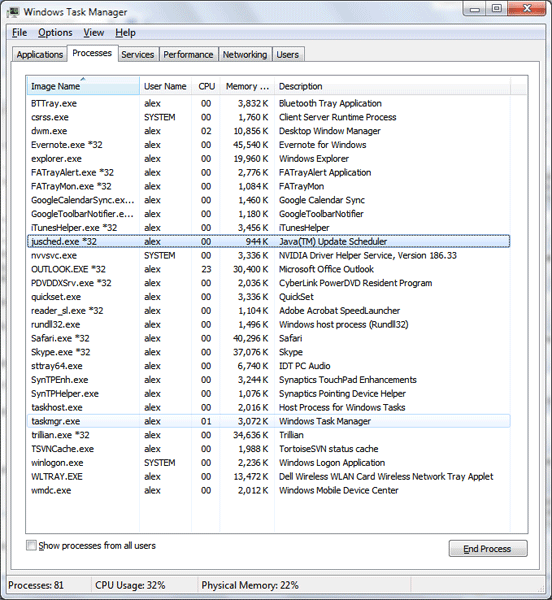Viewport: 552px width, 600px height.
Task: Click the Processes: 81 status entry
Action: pos(36,585)
